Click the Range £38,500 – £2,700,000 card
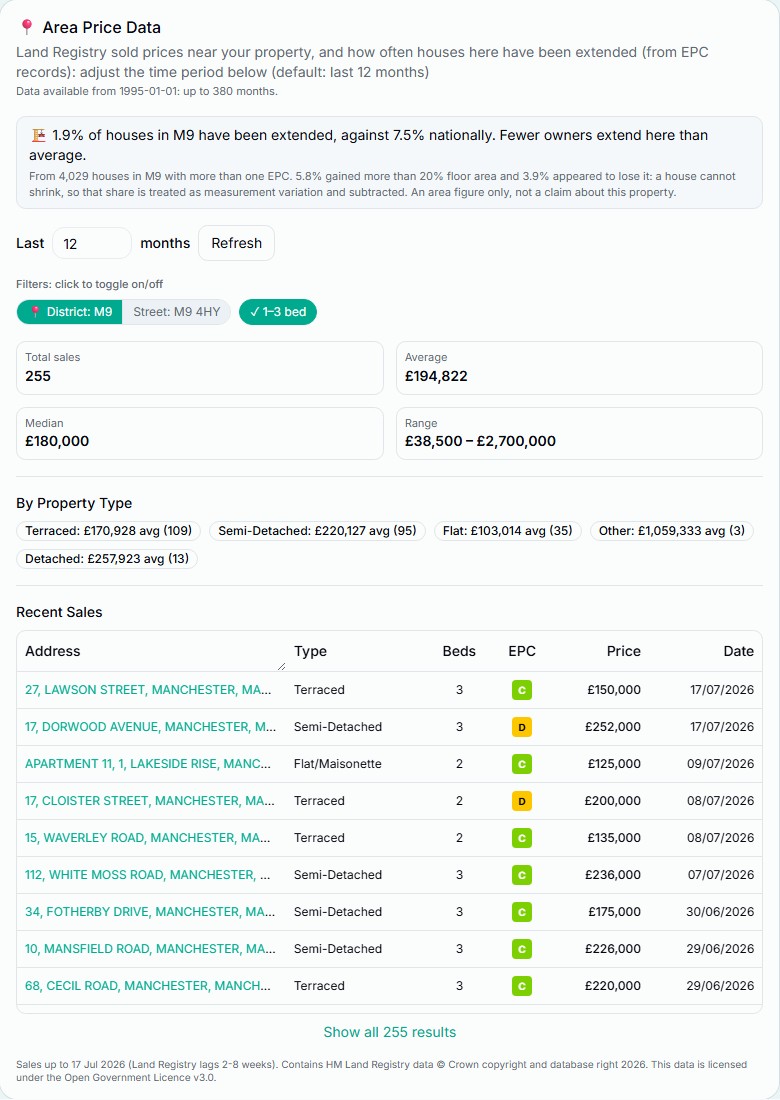This screenshot has width=780, height=1100. 579,434
